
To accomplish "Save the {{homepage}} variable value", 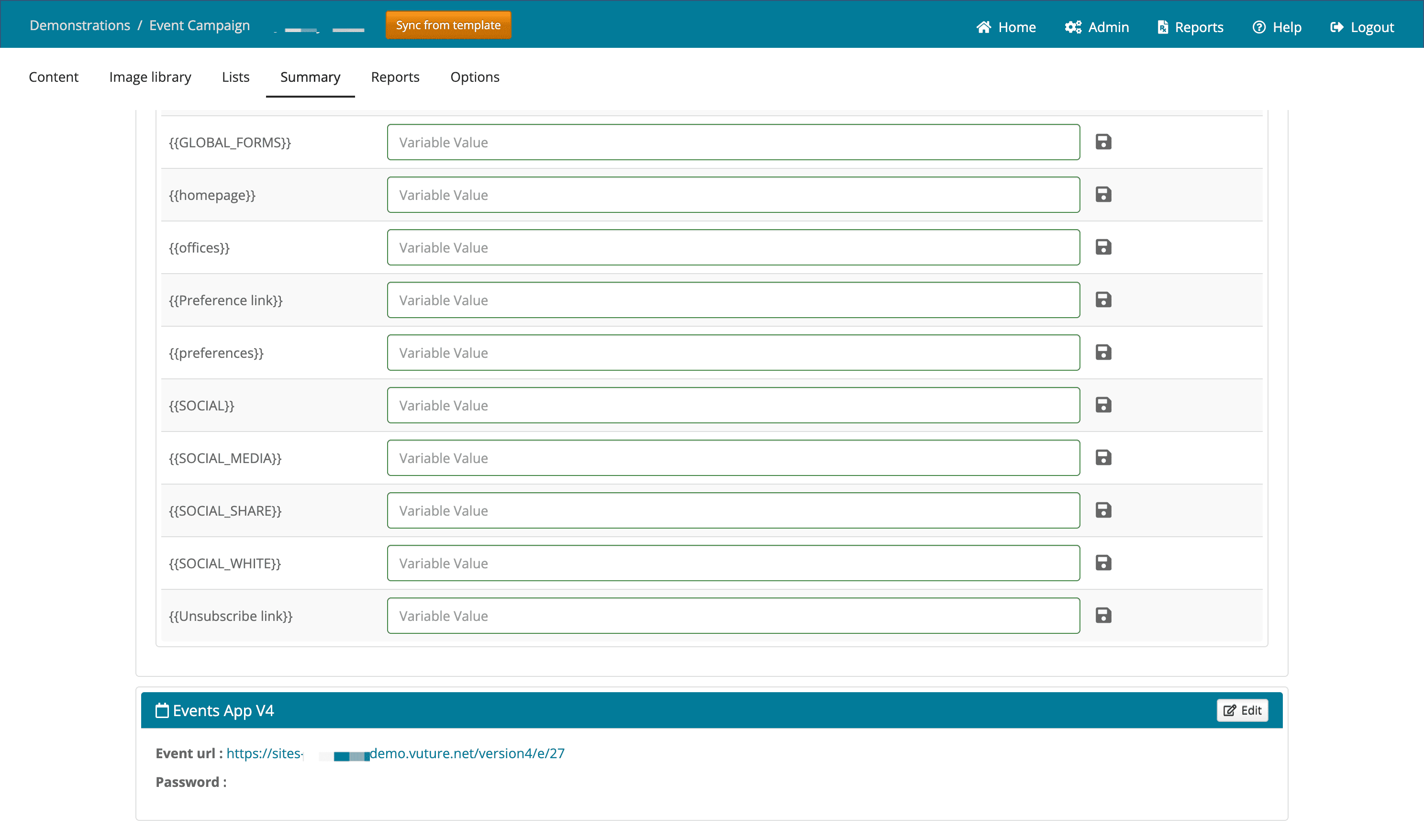I will (1103, 195).
